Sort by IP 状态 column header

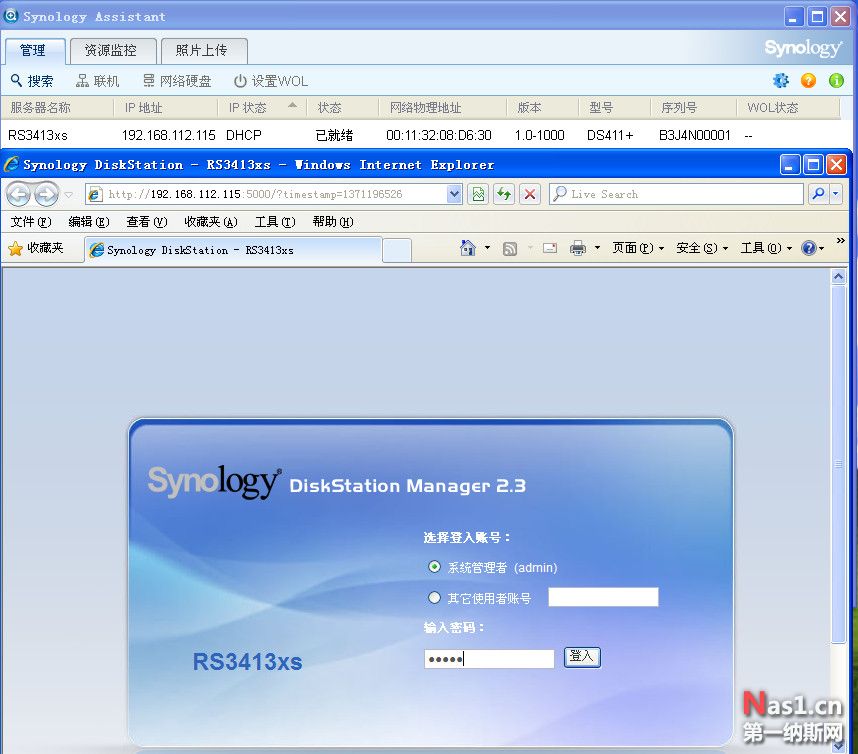tap(263, 108)
